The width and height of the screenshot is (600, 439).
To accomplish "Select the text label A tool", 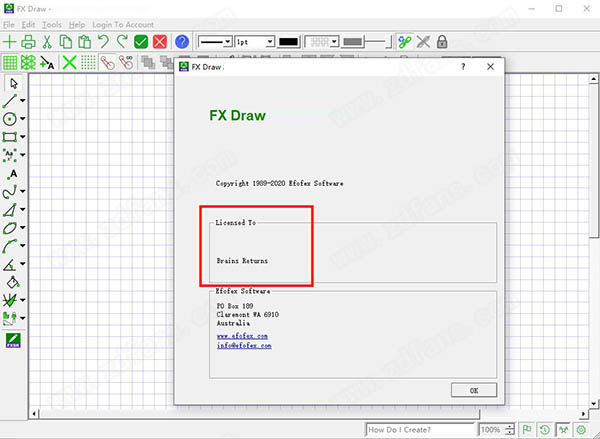I will (x=13, y=174).
